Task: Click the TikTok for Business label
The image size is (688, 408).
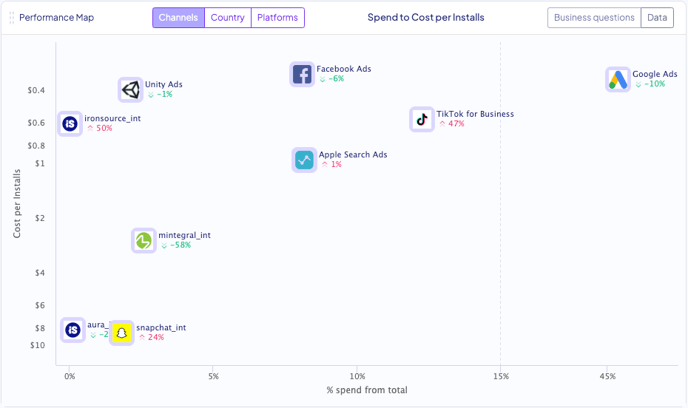Action: tap(475, 114)
